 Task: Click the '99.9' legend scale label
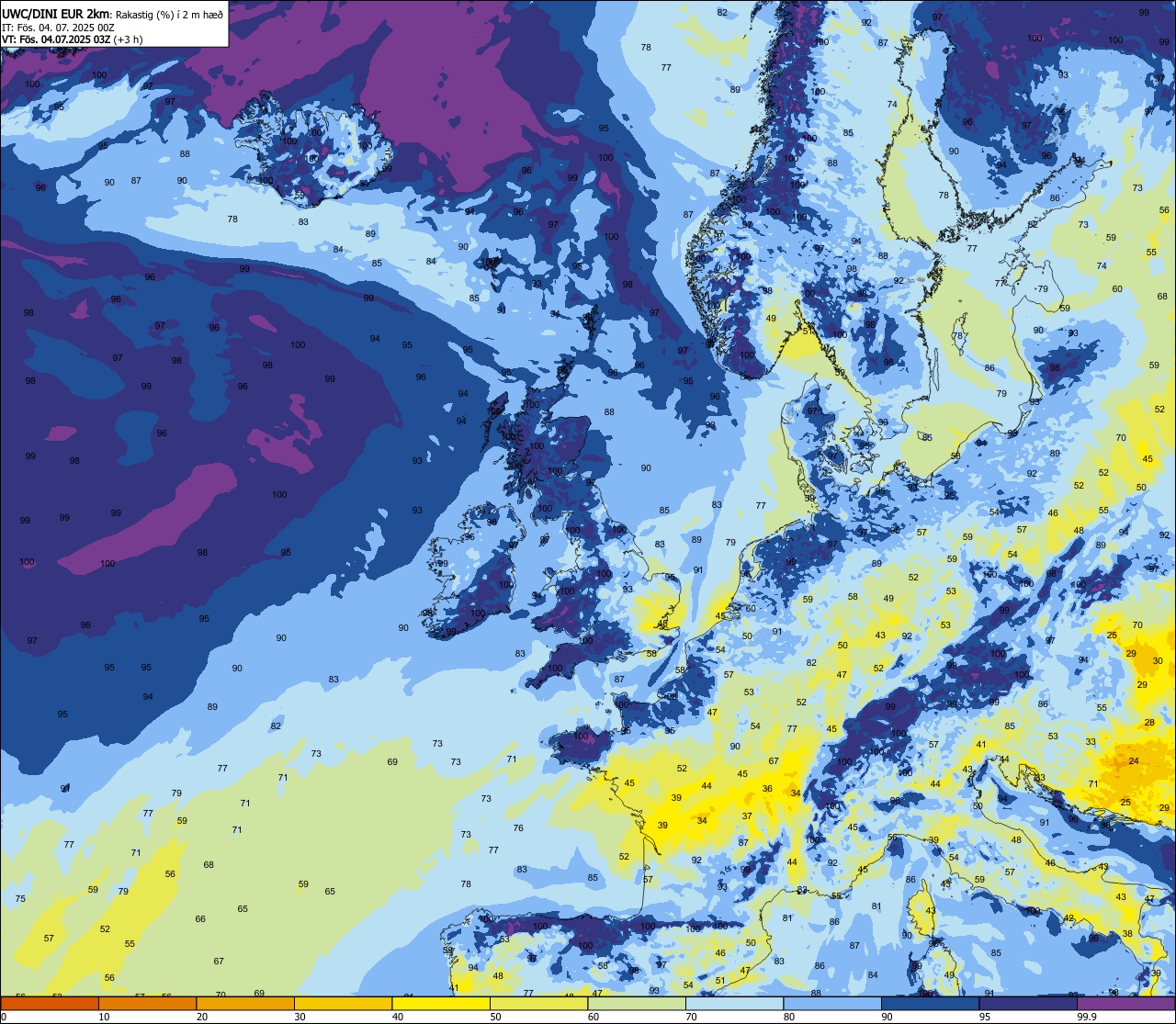(x=1087, y=1017)
